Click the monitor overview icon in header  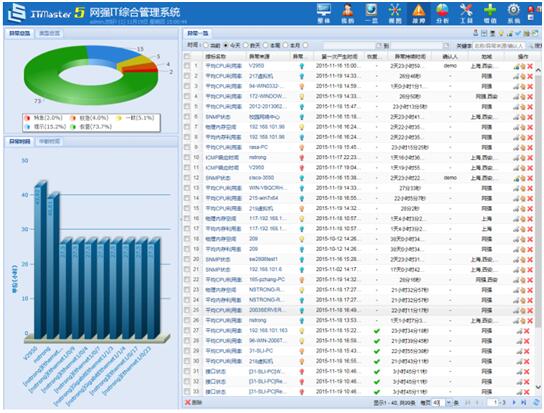click(x=324, y=13)
